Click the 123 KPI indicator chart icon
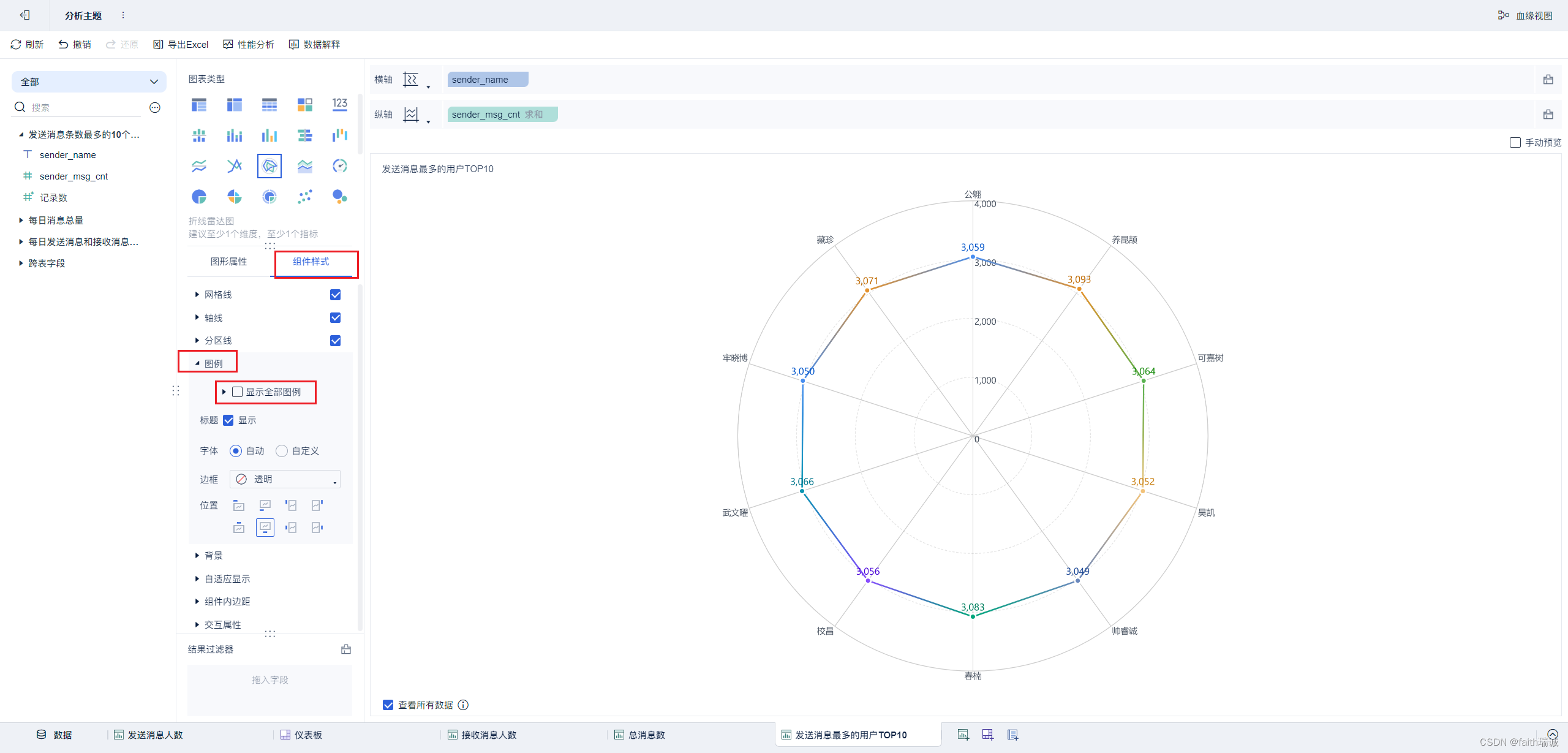1568x753 pixels. [340, 104]
